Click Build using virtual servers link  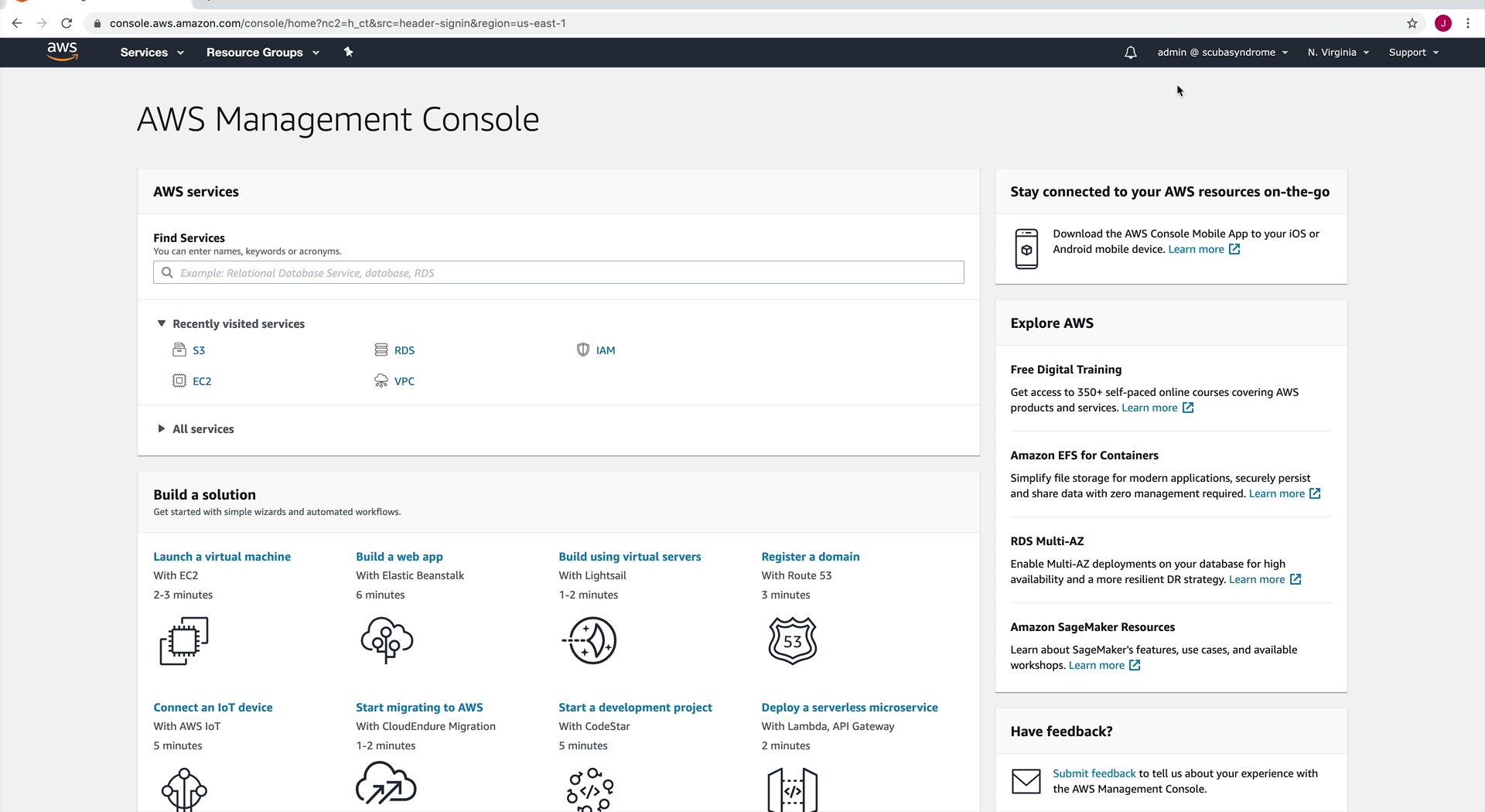tap(630, 557)
